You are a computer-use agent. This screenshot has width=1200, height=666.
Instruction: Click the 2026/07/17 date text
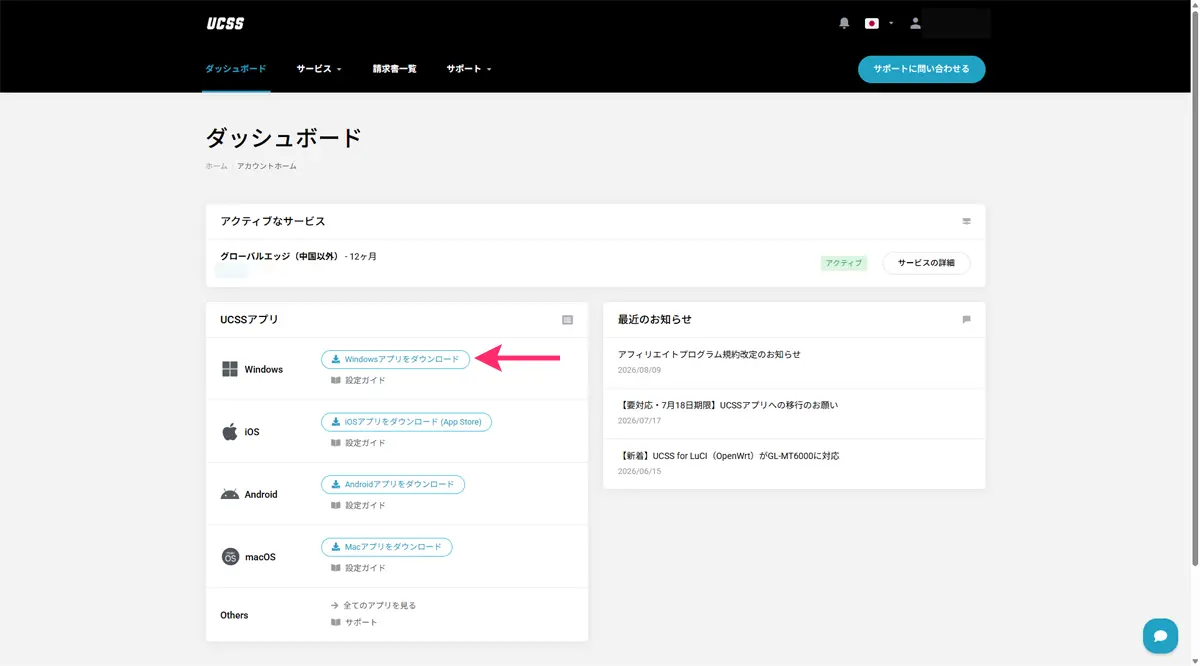click(x=639, y=421)
